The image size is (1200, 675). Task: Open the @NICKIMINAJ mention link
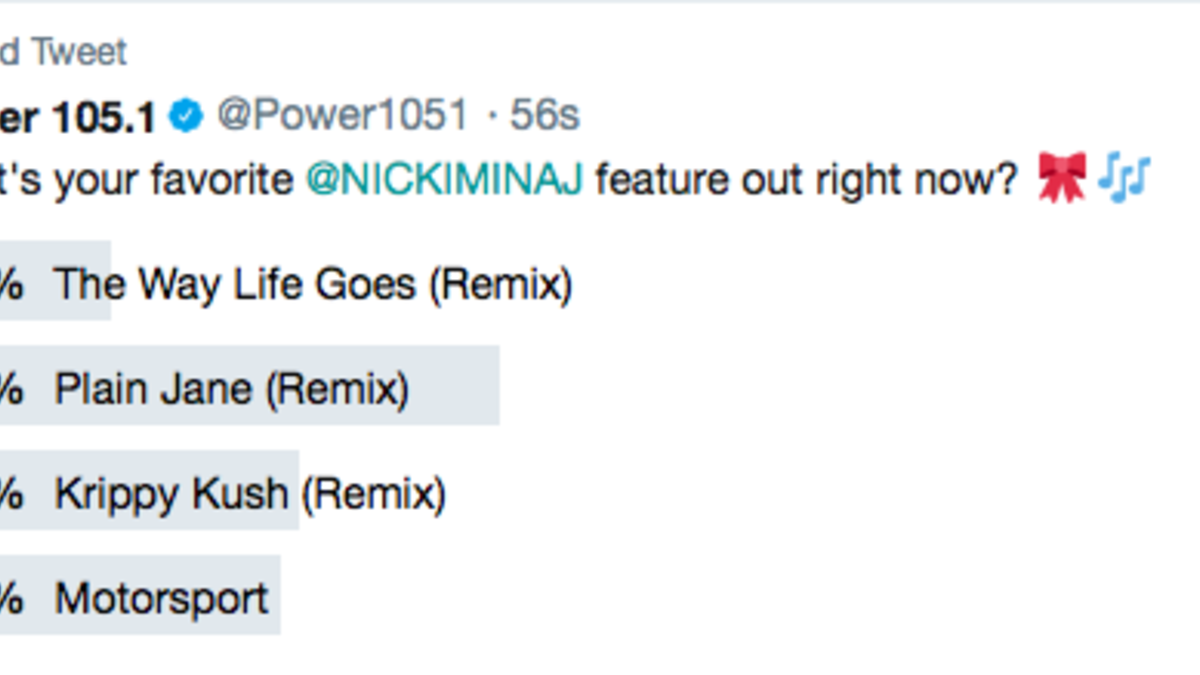click(444, 181)
